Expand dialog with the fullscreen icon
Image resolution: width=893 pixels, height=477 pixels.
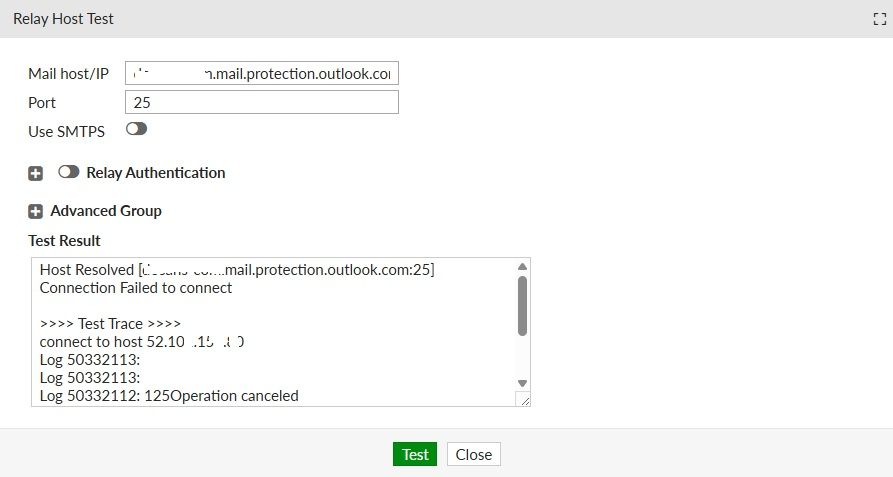click(x=878, y=19)
